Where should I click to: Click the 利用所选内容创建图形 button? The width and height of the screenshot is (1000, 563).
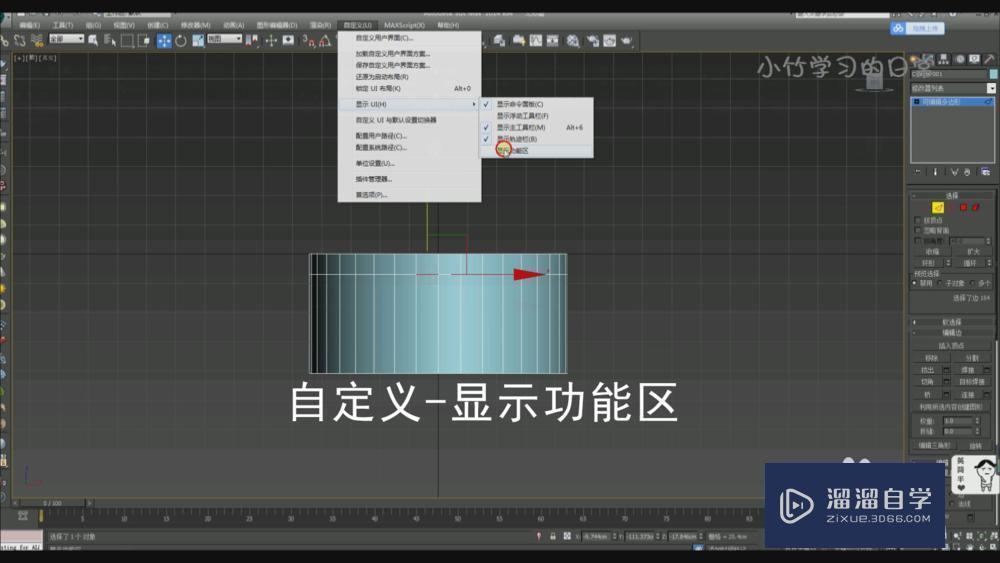click(951, 406)
